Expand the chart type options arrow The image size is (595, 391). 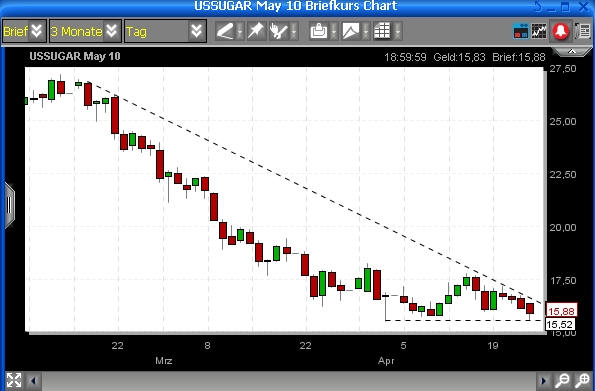click(366, 31)
